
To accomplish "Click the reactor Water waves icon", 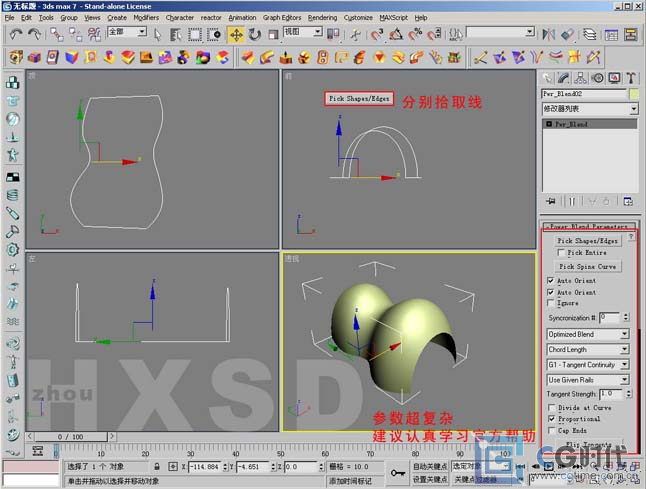I will 13,322.
